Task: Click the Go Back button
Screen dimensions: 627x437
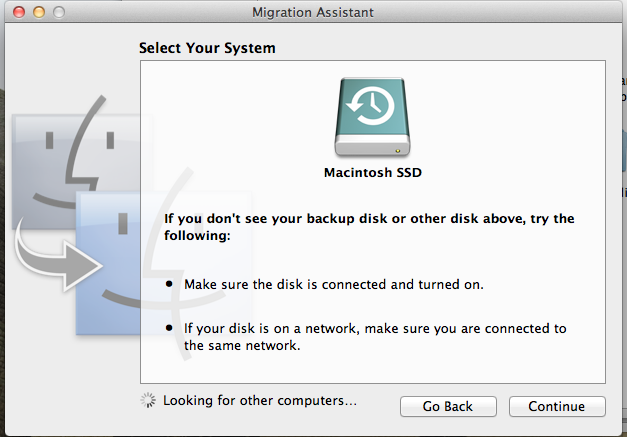Action: [446, 406]
